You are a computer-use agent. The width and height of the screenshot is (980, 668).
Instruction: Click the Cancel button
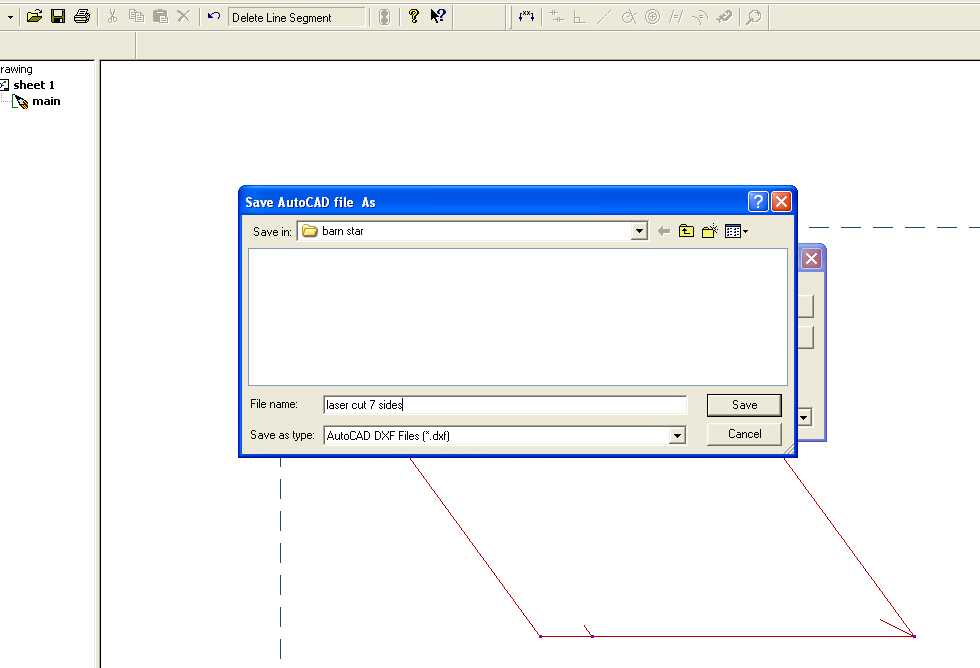pyautogui.click(x=744, y=434)
